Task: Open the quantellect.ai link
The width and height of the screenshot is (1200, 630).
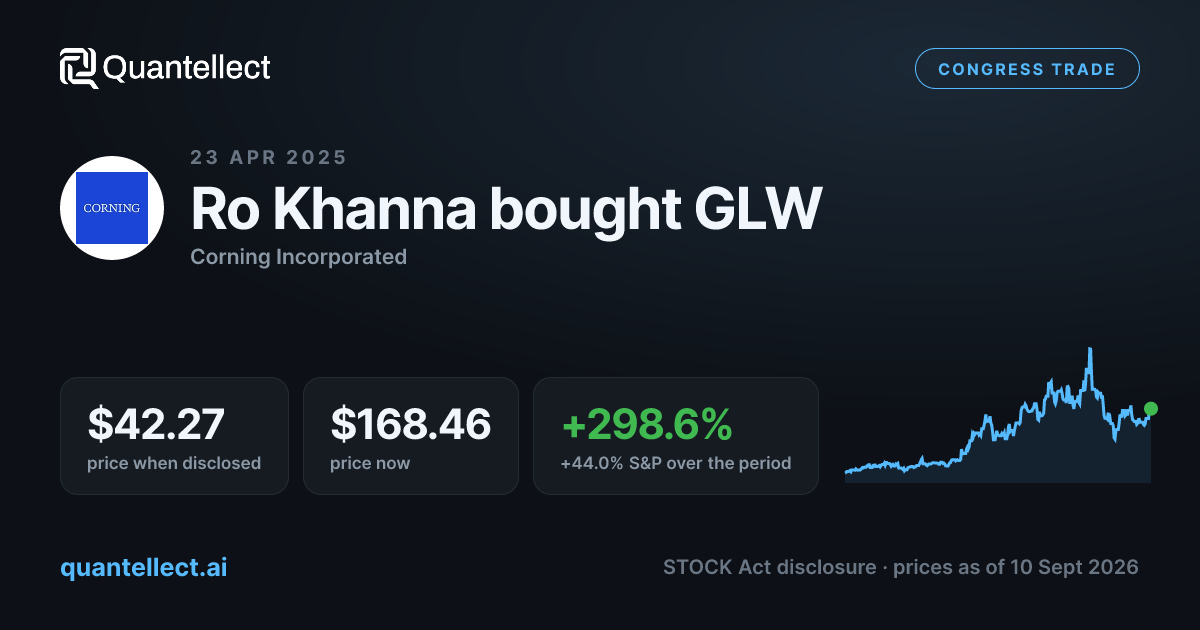Action: pyautogui.click(x=144, y=567)
